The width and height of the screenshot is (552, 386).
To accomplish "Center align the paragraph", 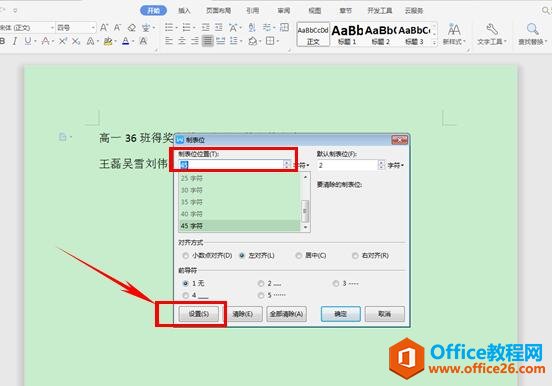I will tap(182, 41).
